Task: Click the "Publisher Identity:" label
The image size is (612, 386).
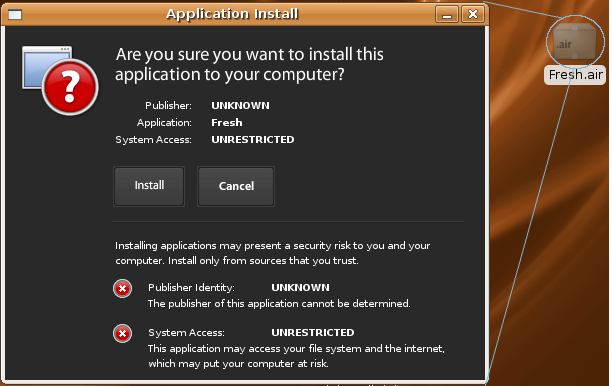Action: [x=191, y=288]
